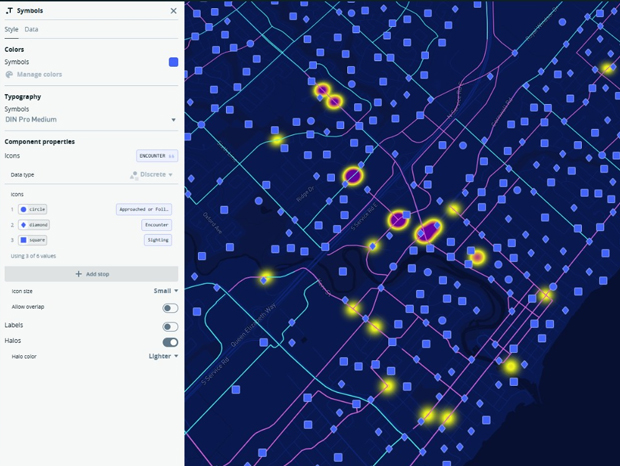Click the diamond icon chip in stop 2

coord(34,225)
